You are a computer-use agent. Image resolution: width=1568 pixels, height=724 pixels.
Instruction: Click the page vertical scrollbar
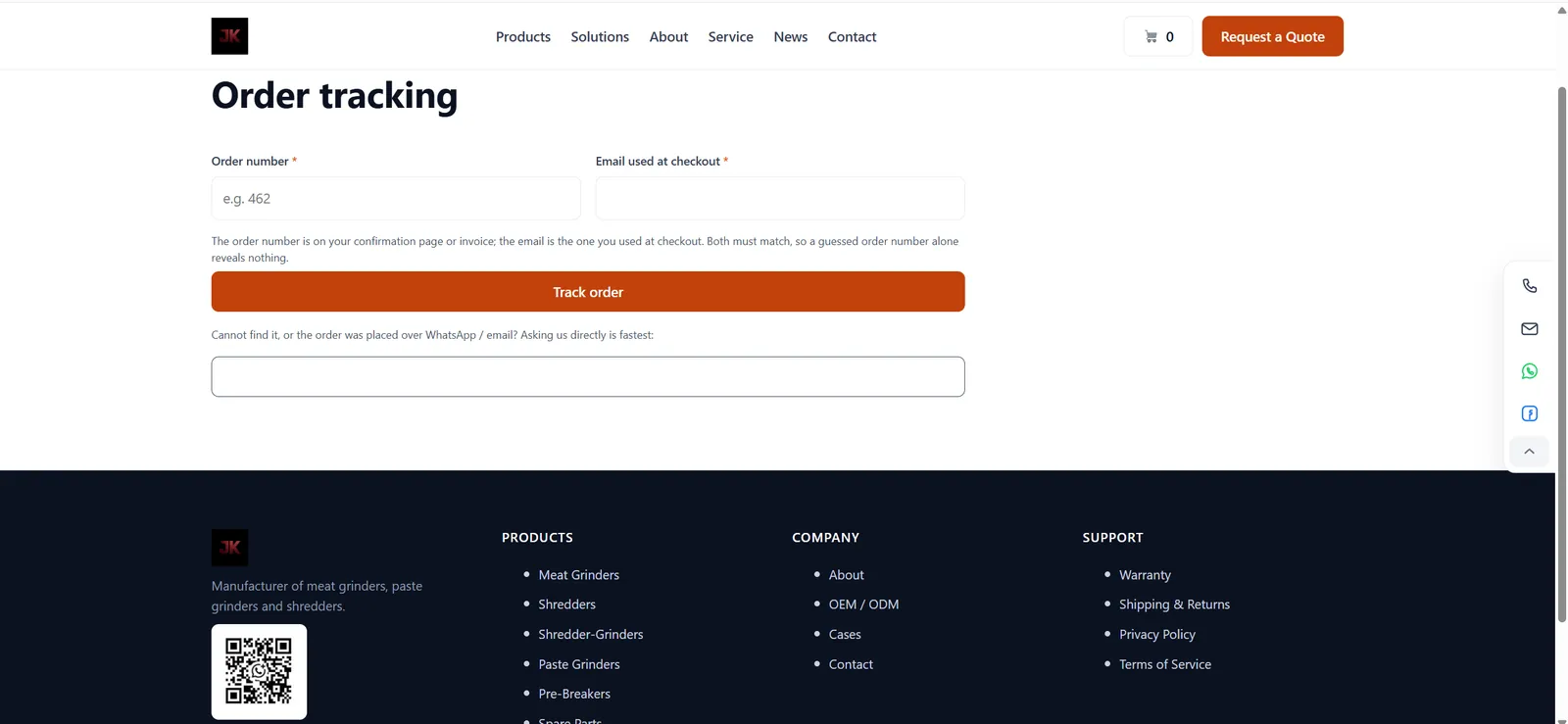tap(1561, 355)
